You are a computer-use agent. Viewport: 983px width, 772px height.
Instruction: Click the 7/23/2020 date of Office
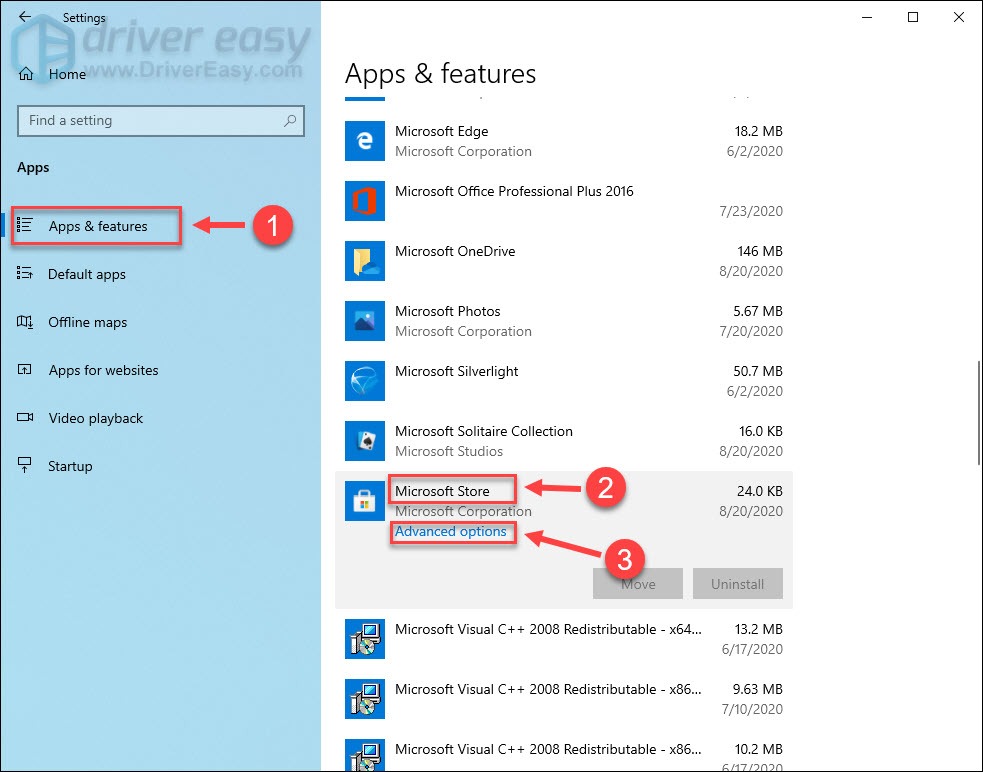pyautogui.click(x=751, y=211)
